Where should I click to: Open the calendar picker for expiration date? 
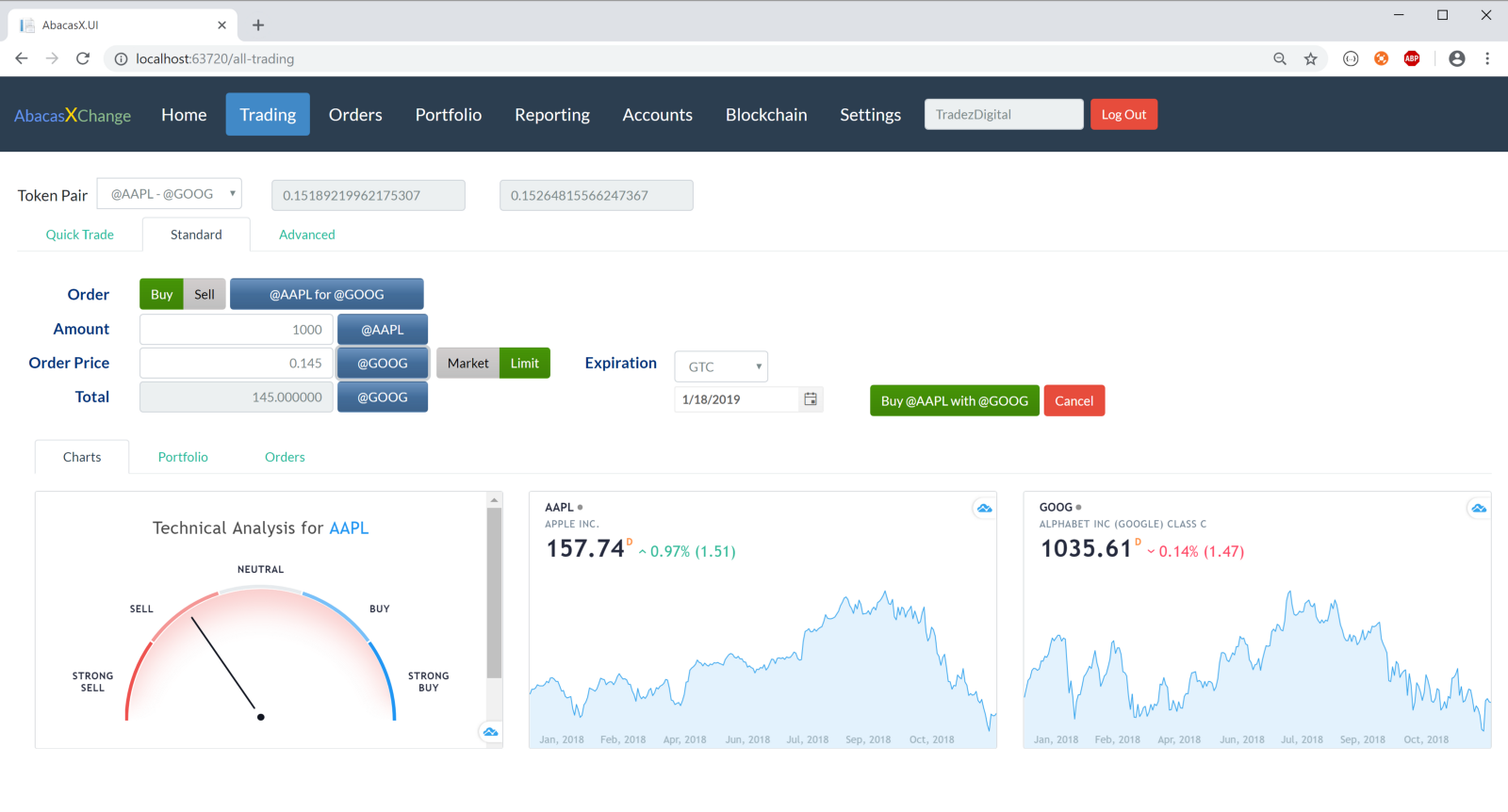pos(810,399)
